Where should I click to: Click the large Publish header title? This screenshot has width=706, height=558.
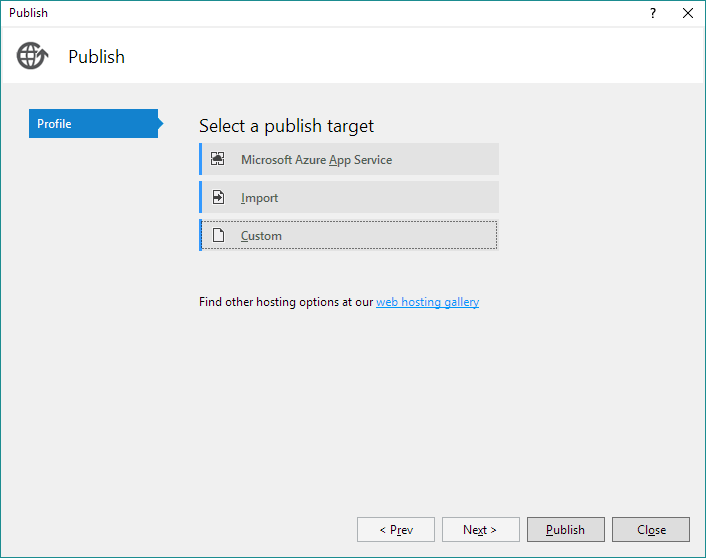point(96,57)
